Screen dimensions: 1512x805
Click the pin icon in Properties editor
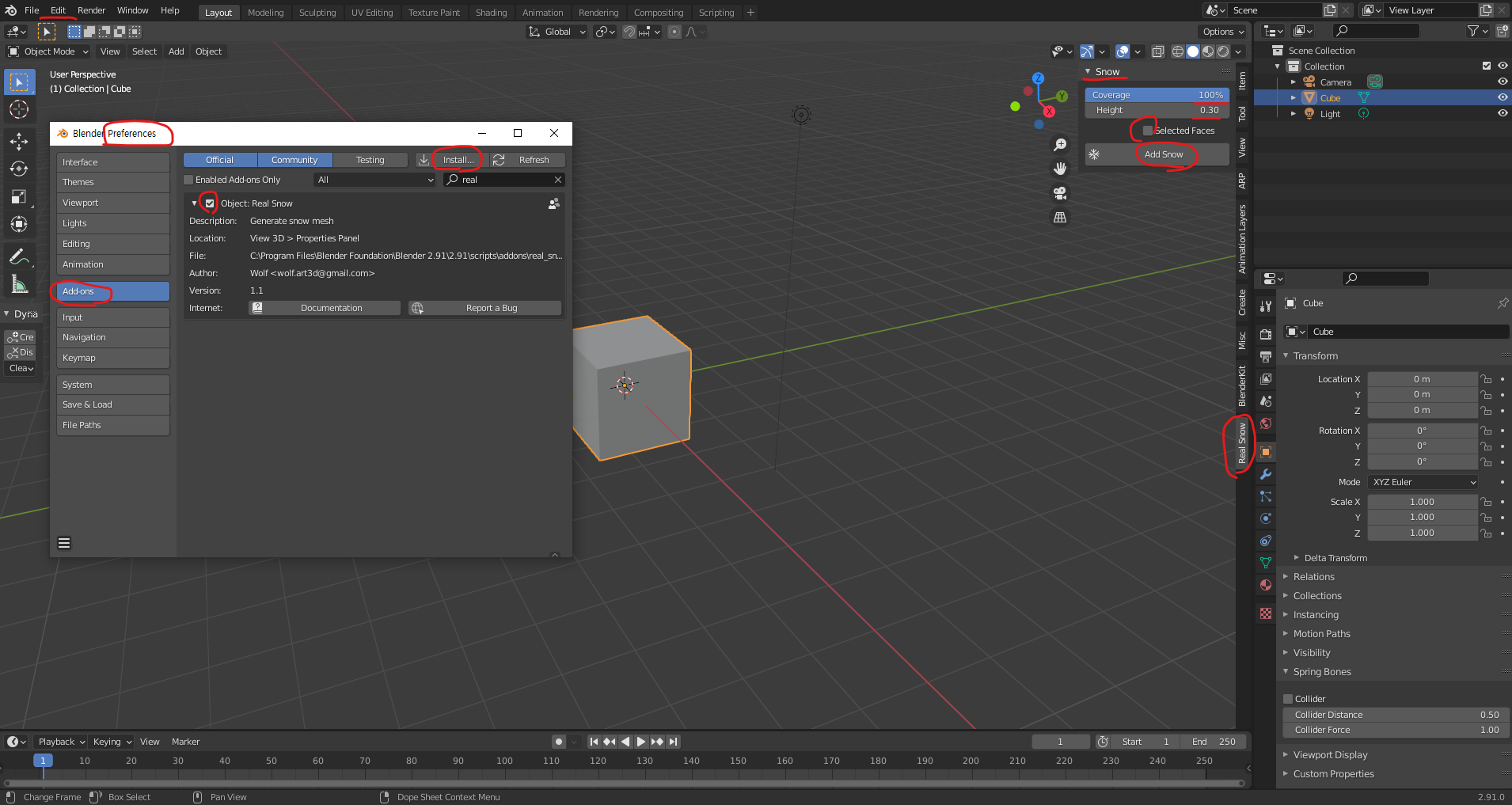pos(1503,303)
